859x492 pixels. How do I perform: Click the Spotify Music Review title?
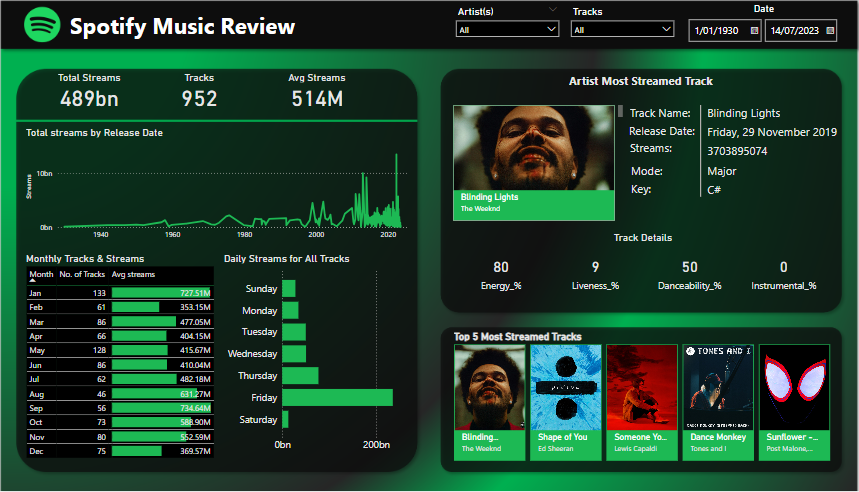(182, 26)
